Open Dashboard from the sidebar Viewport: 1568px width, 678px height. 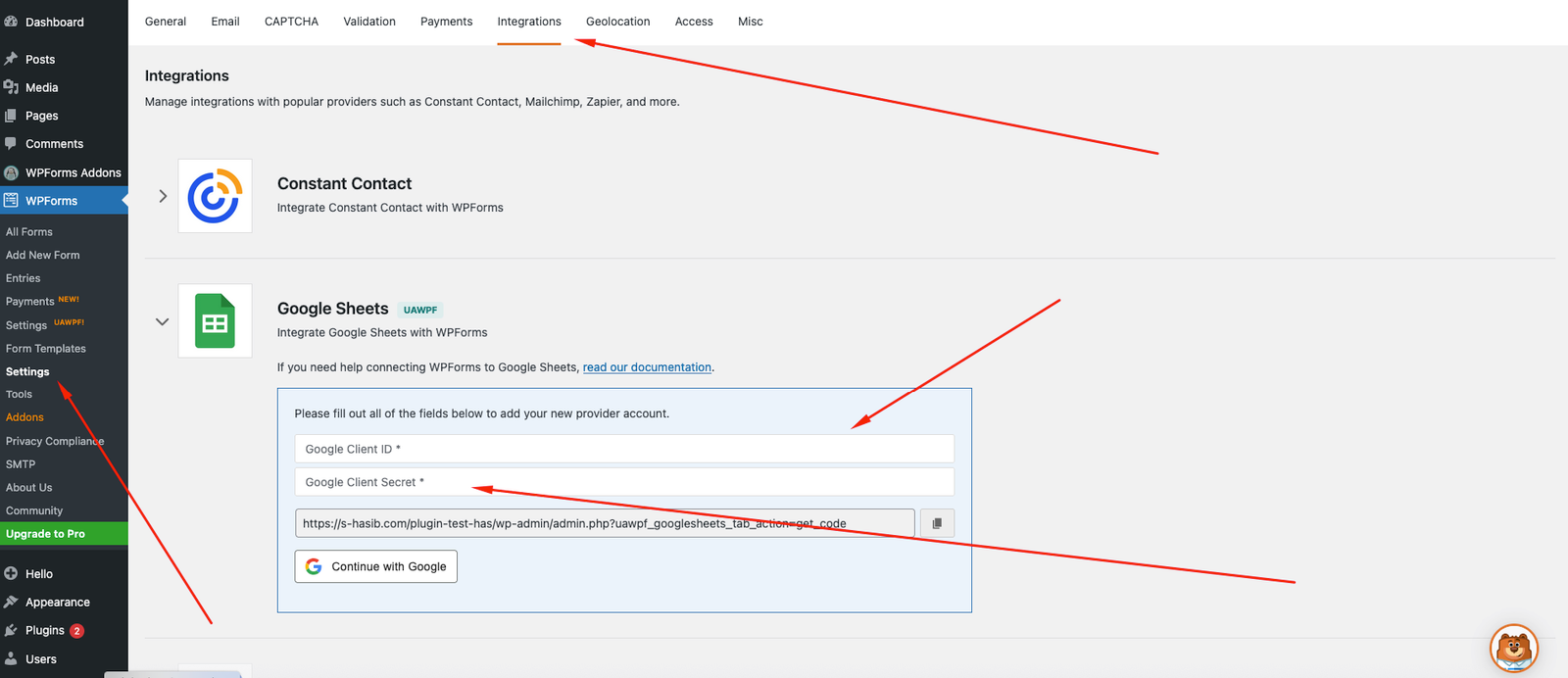click(54, 22)
